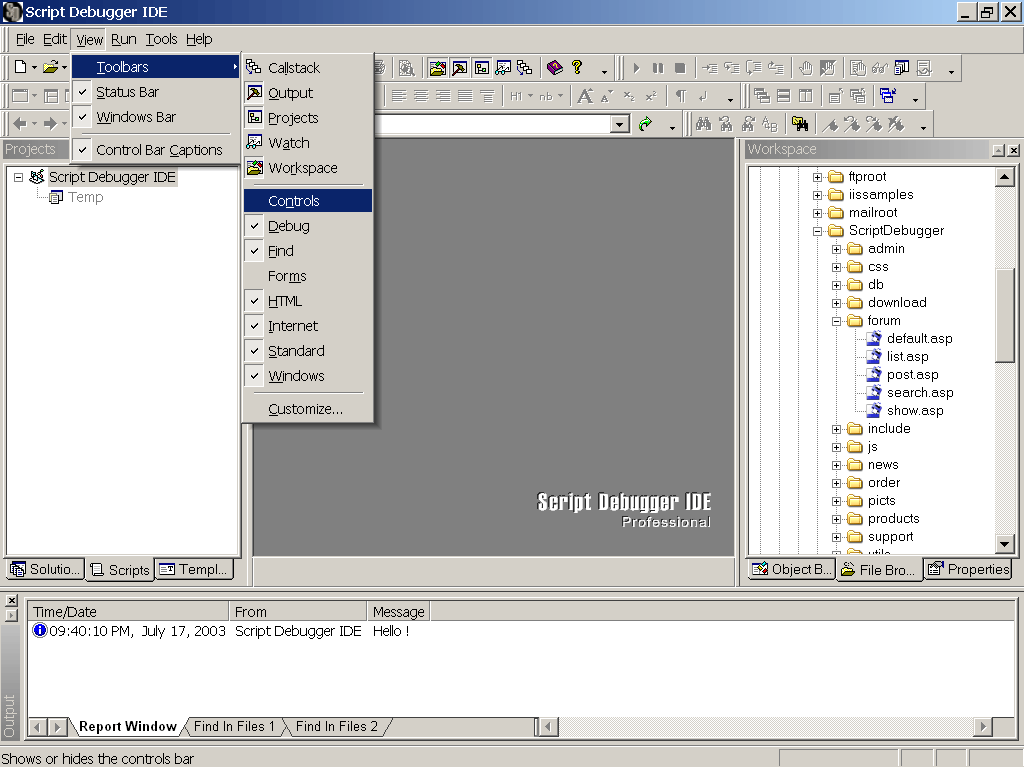The width and height of the screenshot is (1024, 768).
Task: Expand the admin folder node
Action: (x=836, y=249)
